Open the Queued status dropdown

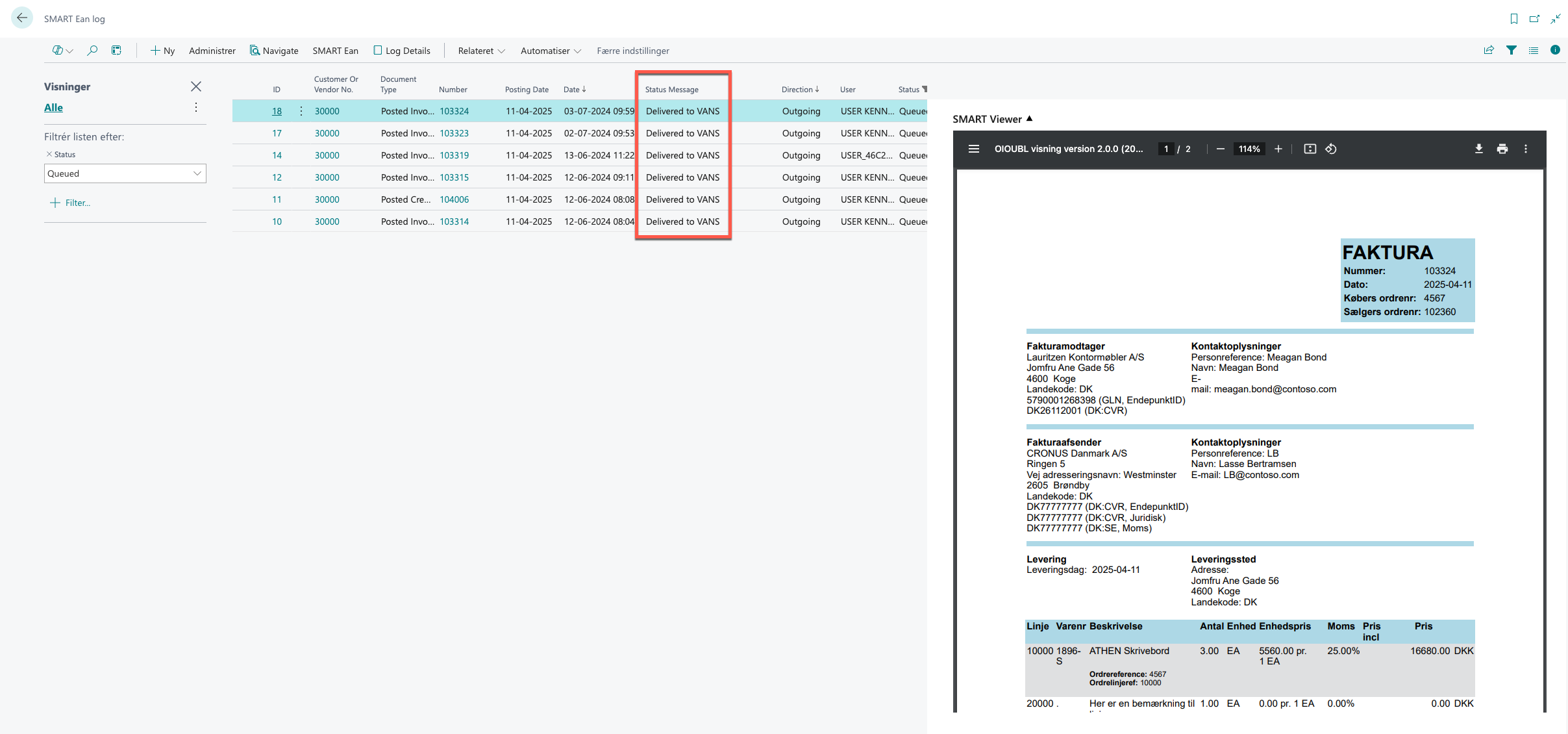(x=197, y=173)
